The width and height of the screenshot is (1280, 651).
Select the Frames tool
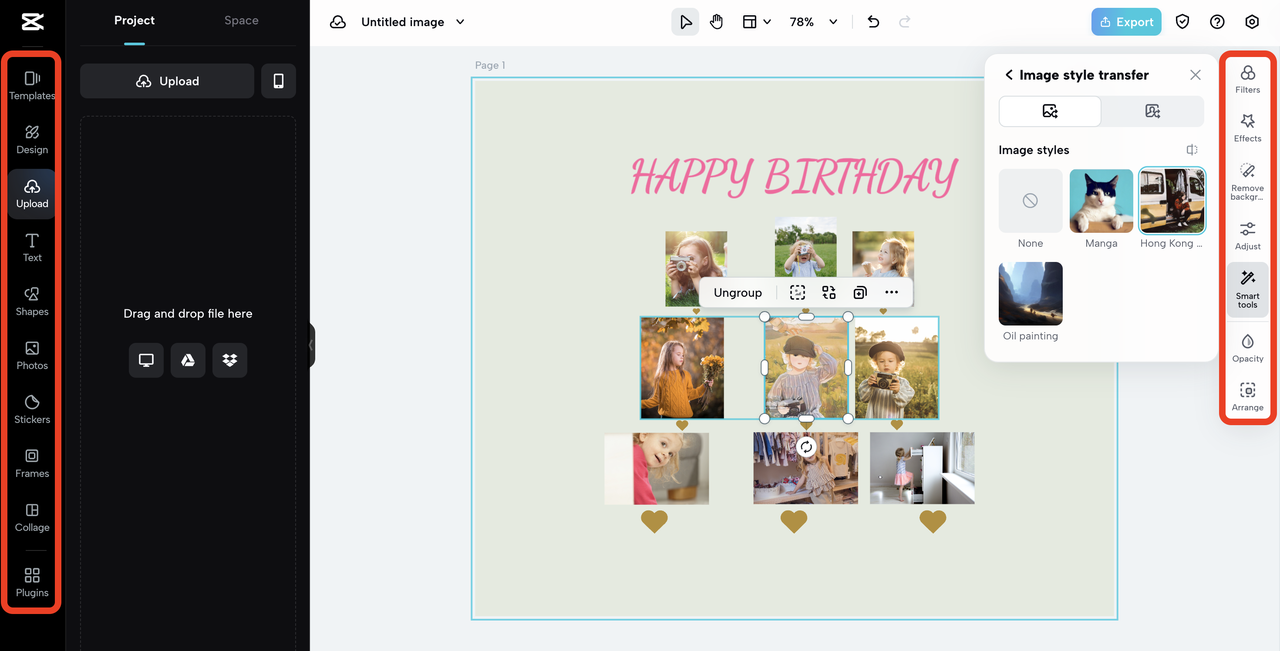coord(32,463)
